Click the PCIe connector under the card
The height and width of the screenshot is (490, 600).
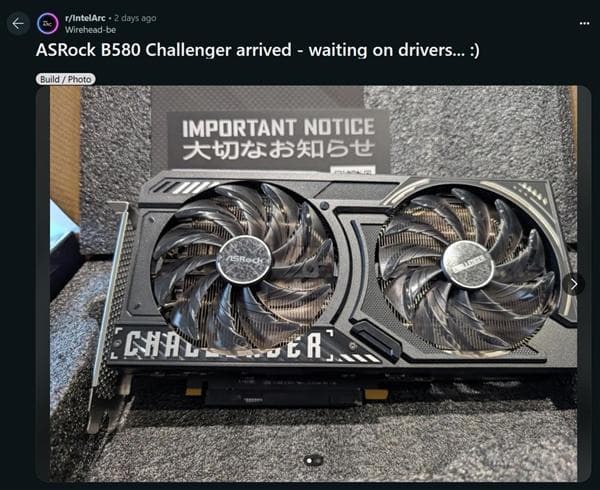click(283, 394)
